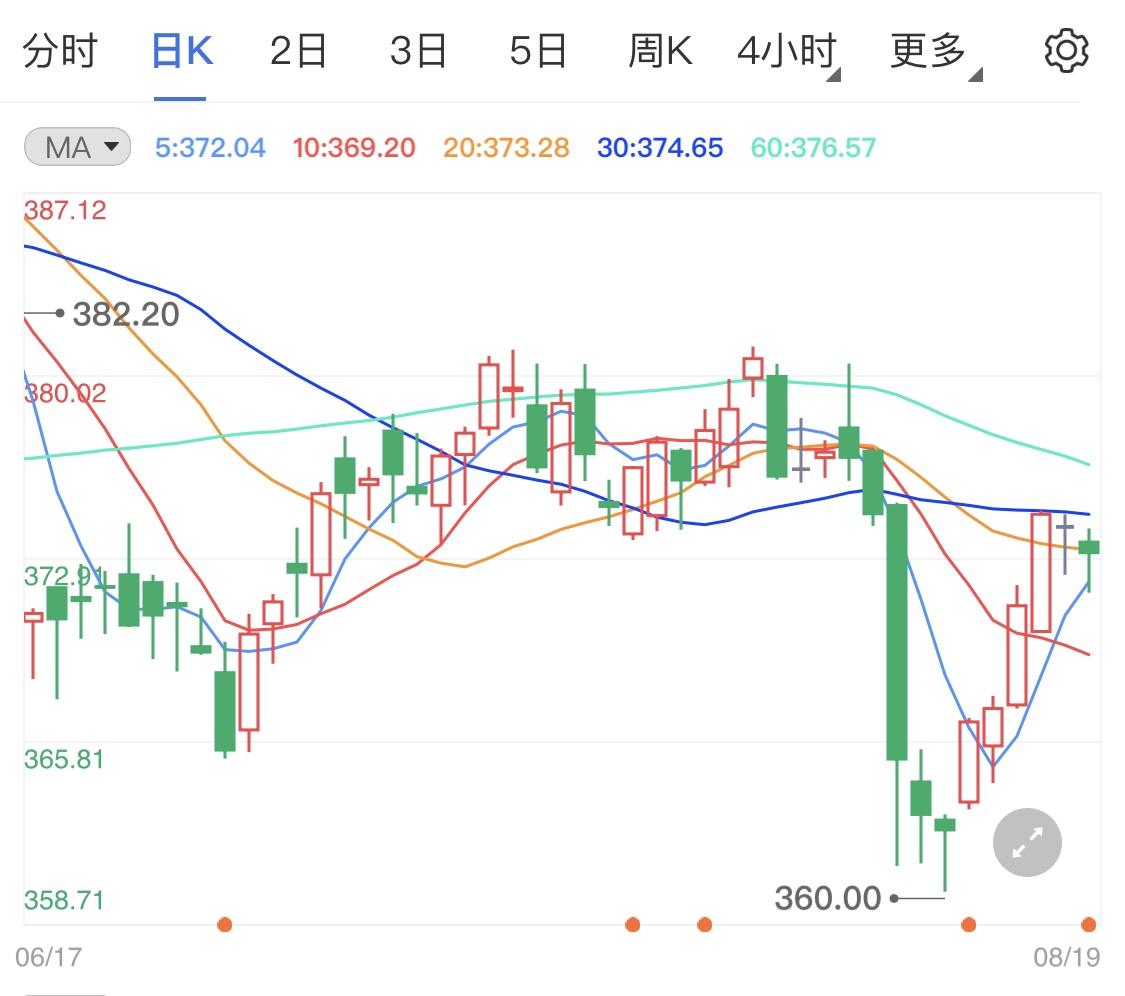Open the chart settings gear icon
Viewport: 1125px width, 996px height.
coord(1065,50)
